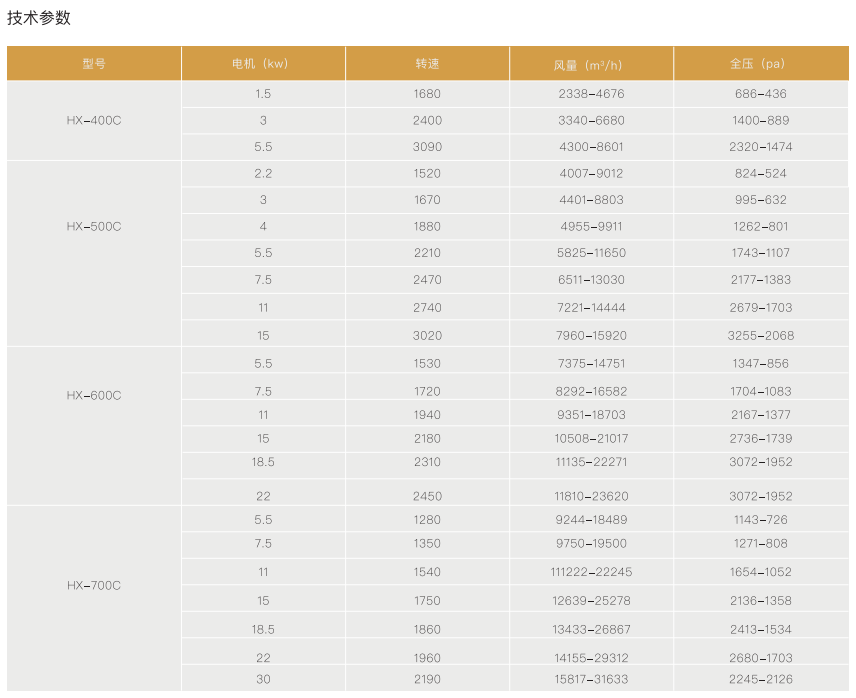This screenshot has height=698, width=856.
Task: Click the HX-400C model cell
Action: click(x=94, y=120)
